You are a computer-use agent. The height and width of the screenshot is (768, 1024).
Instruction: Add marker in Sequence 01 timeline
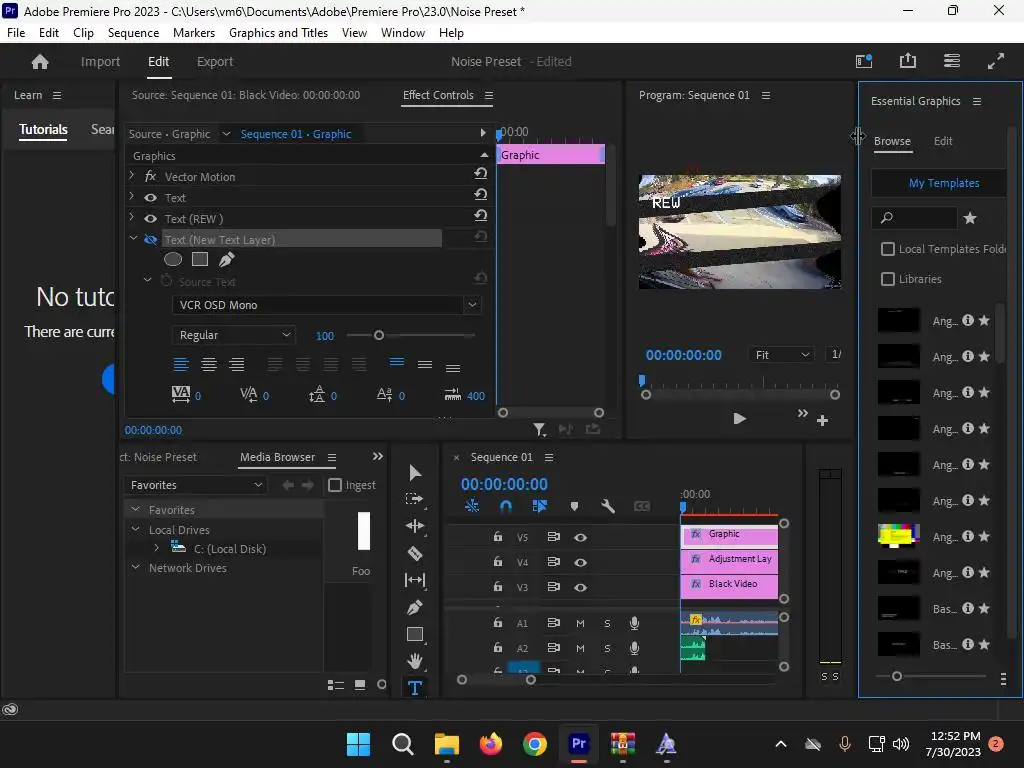(x=574, y=506)
